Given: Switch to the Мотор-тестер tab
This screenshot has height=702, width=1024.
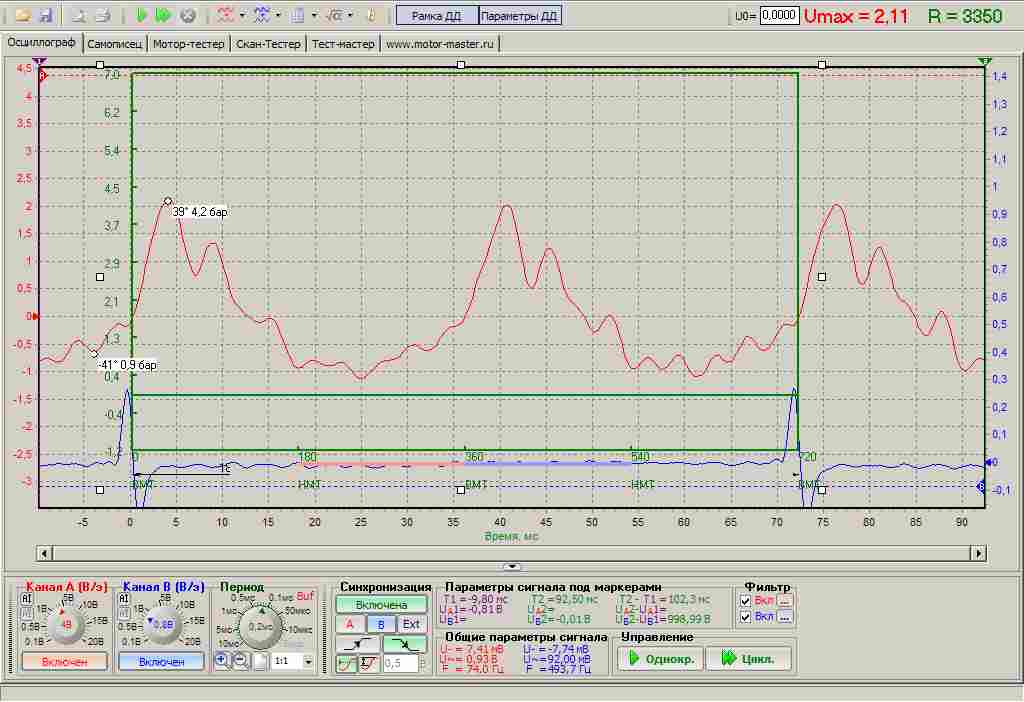Looking at the screenshot, I should click(x=188, y=44).
